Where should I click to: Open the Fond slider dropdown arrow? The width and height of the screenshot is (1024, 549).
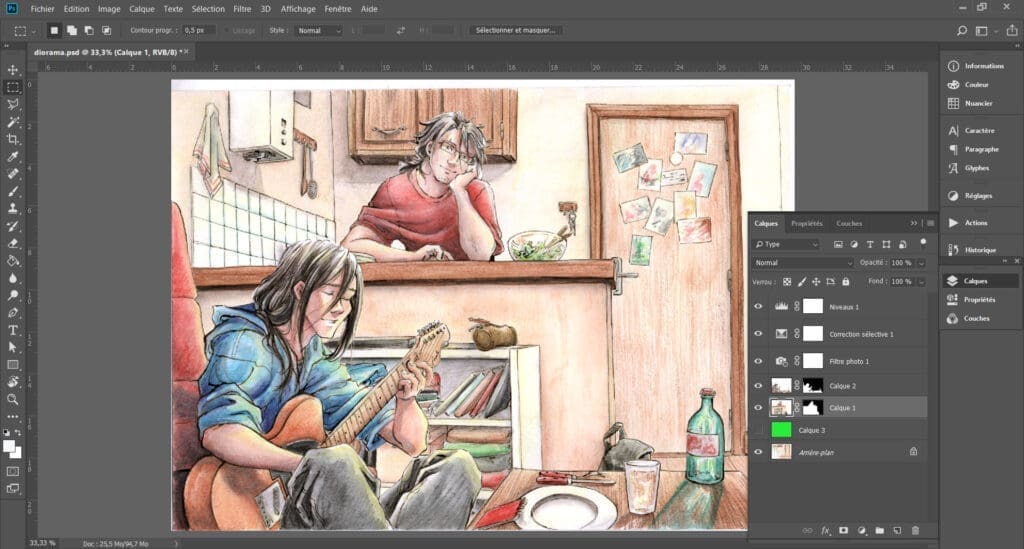921,282
